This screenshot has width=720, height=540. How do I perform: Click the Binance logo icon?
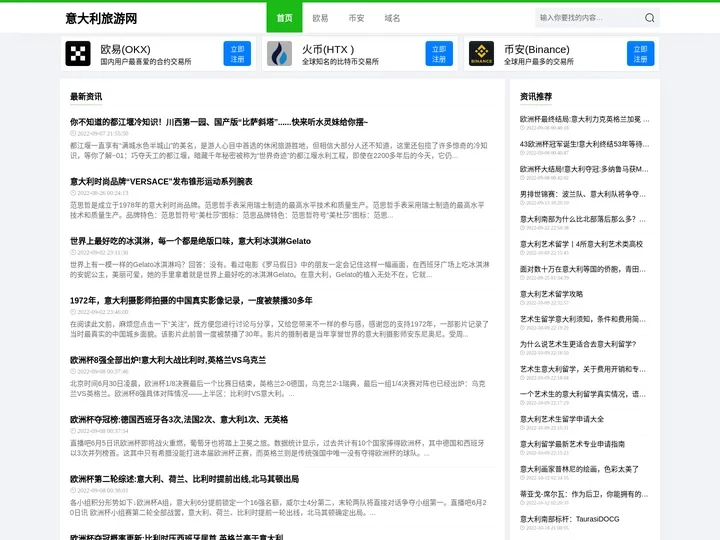point(481,53)
